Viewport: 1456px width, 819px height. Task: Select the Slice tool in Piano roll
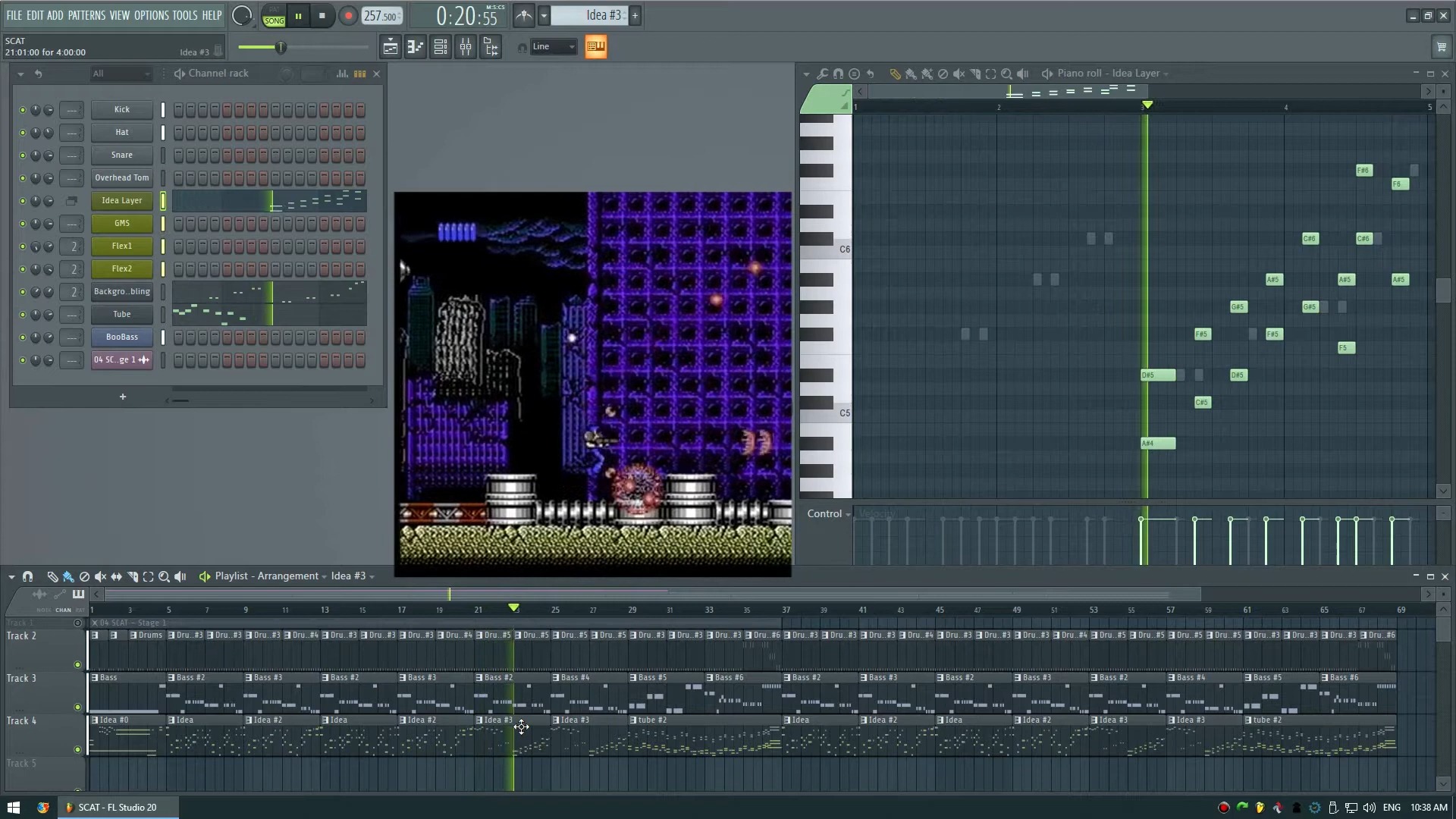[975, 74]
